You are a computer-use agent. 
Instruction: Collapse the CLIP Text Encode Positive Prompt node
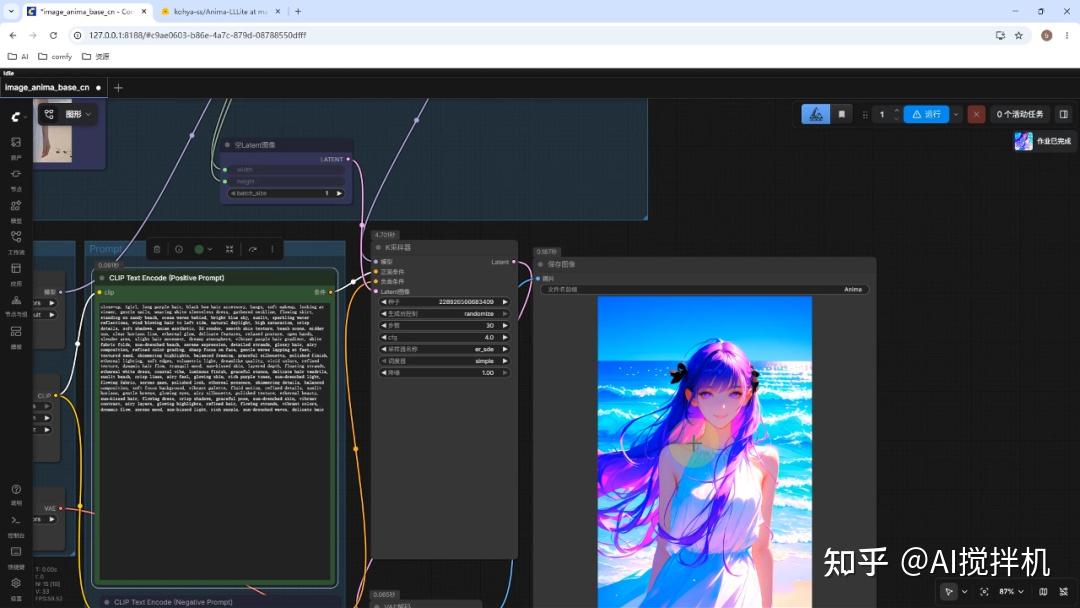102,278
